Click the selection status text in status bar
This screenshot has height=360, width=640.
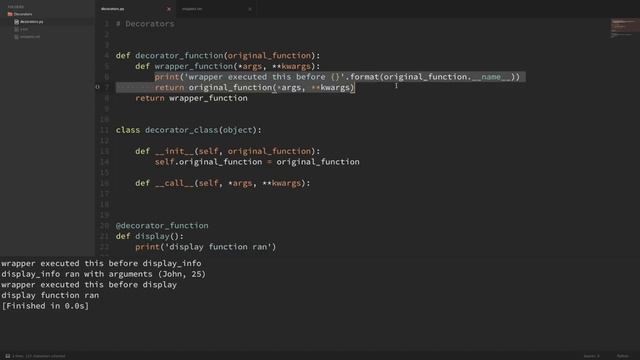point(39,356)
